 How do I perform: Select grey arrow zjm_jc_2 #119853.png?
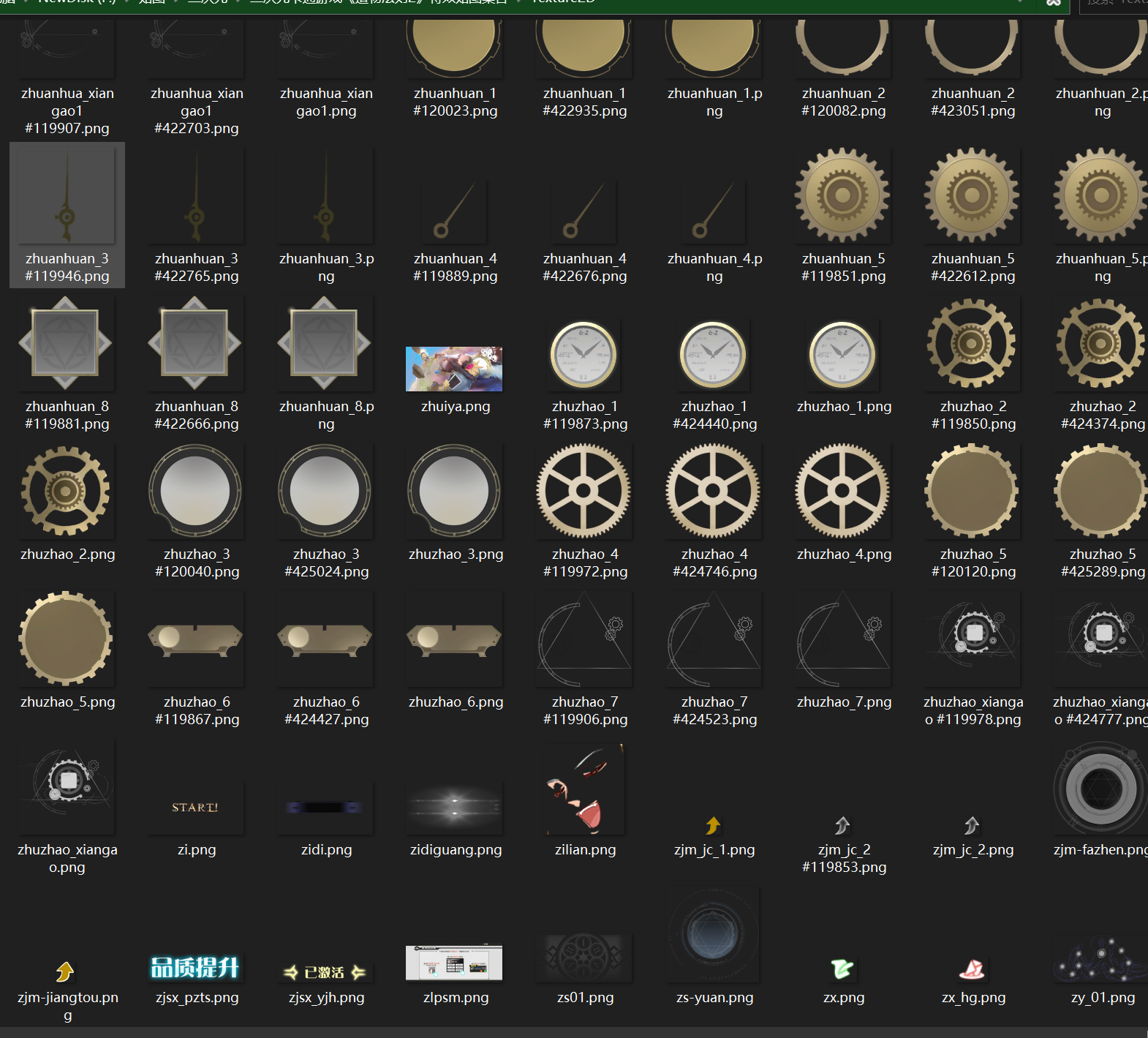pos(842,826)
